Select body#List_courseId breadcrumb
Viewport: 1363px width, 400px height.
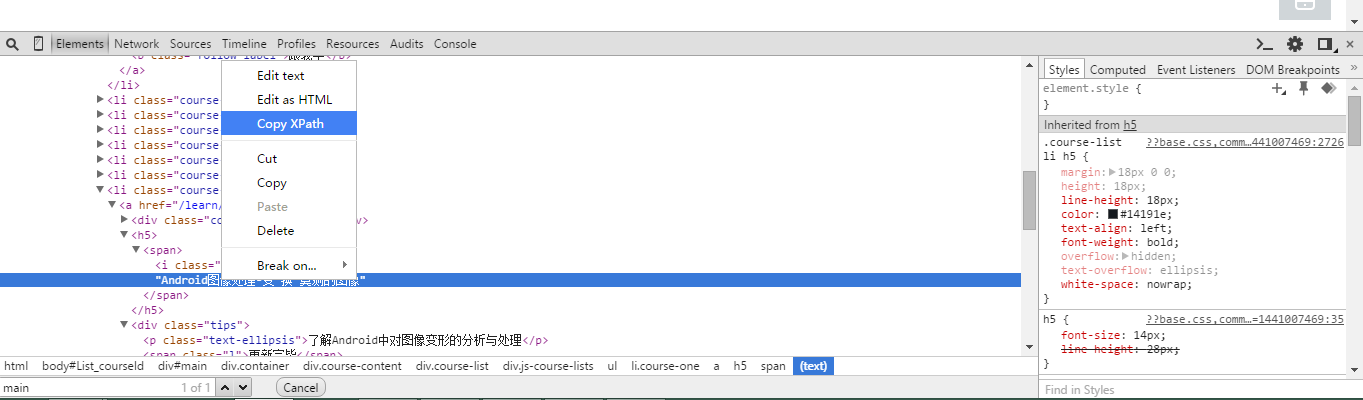[x=93, y=366]
